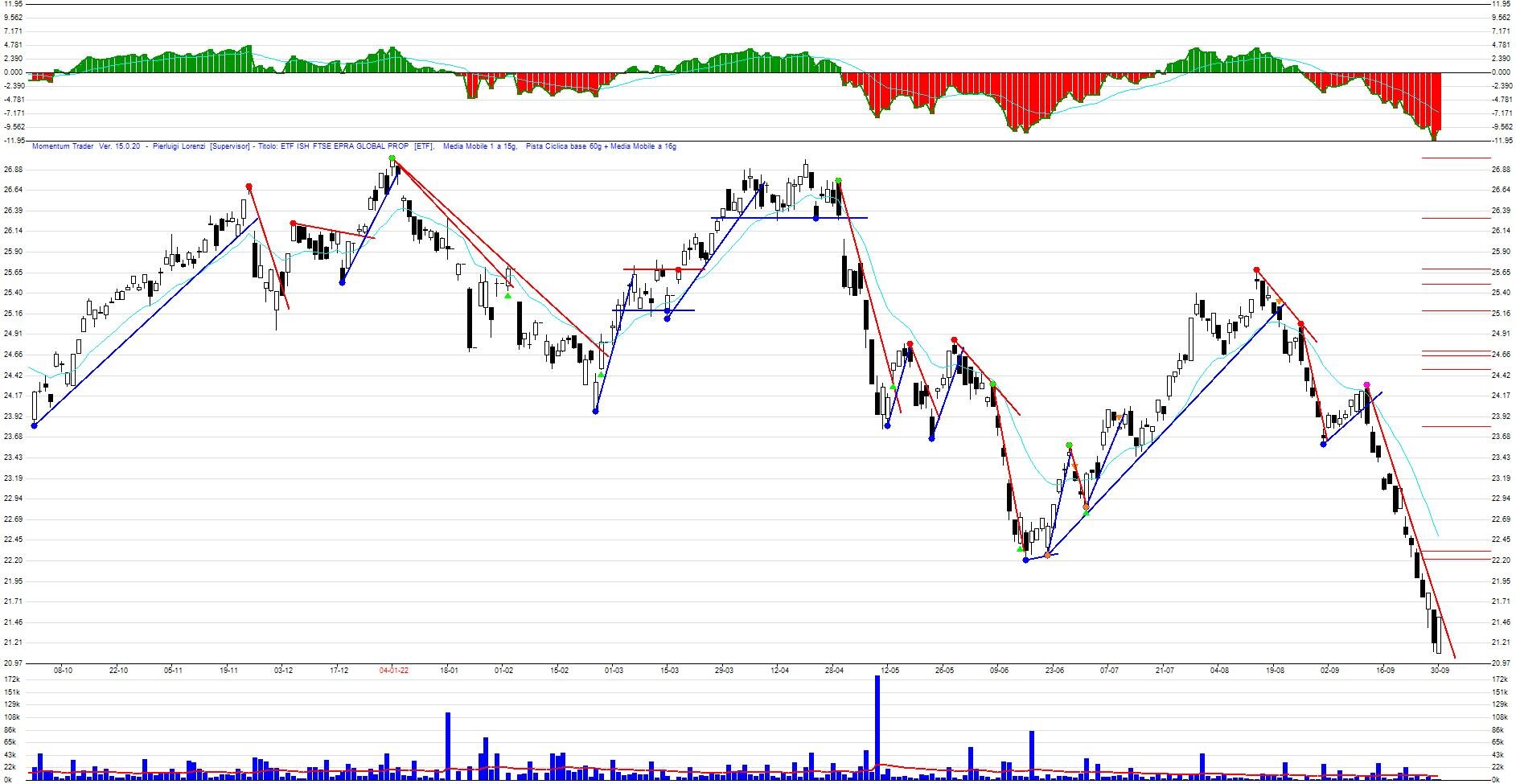Screen dimensions: 1516x784
Task: Select the red dot at mid-August peak
Action: coord(1256,270)
